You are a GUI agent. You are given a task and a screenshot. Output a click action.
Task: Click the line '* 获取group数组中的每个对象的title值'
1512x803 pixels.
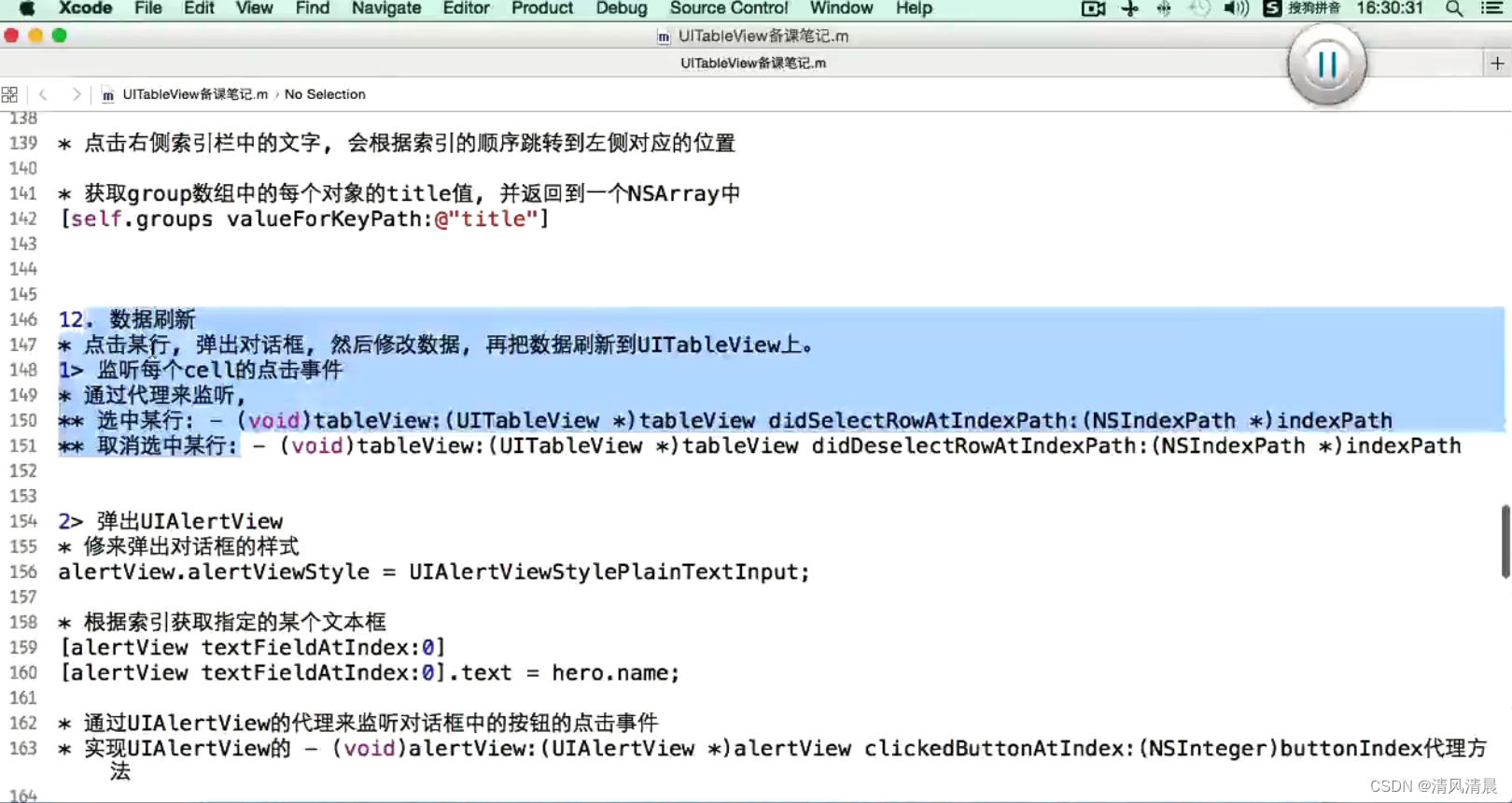(399, 194)
